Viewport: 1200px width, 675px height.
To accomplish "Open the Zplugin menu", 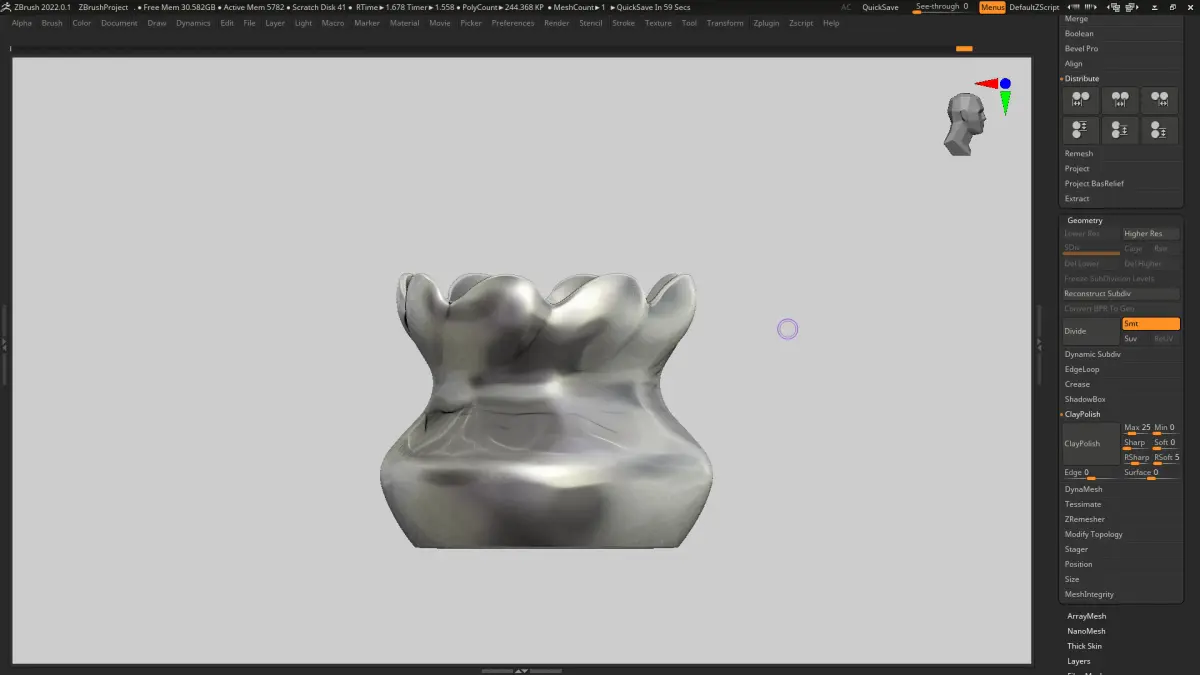I will pos(766,23).
